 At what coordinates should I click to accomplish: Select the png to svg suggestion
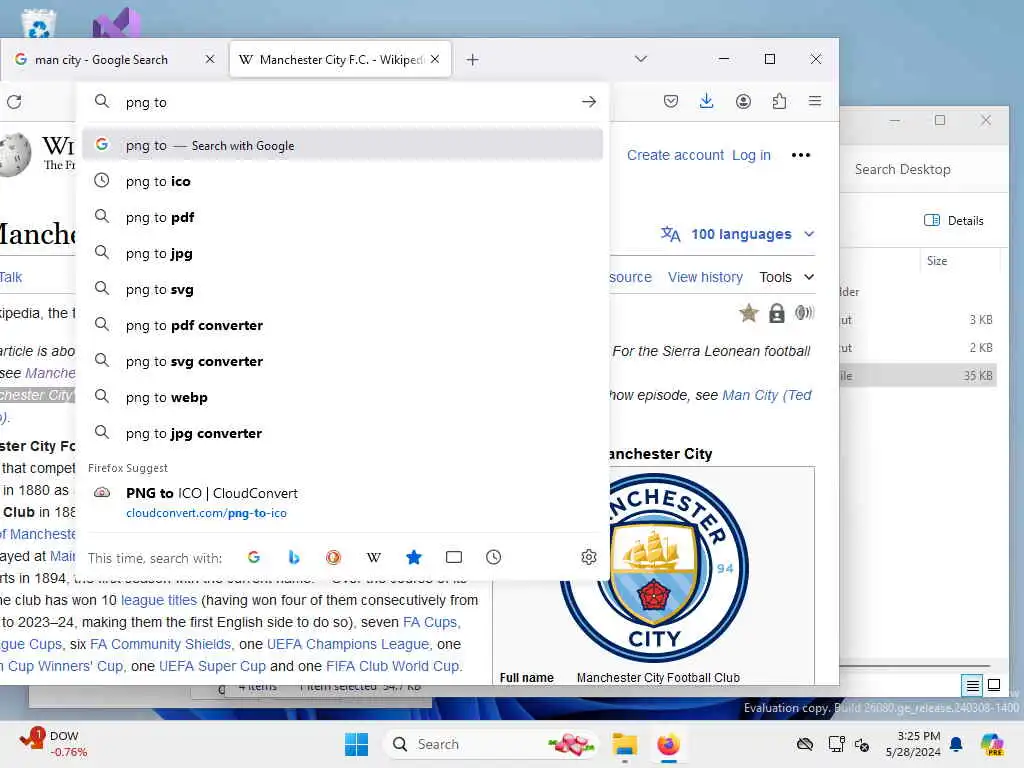click(342, 289)
